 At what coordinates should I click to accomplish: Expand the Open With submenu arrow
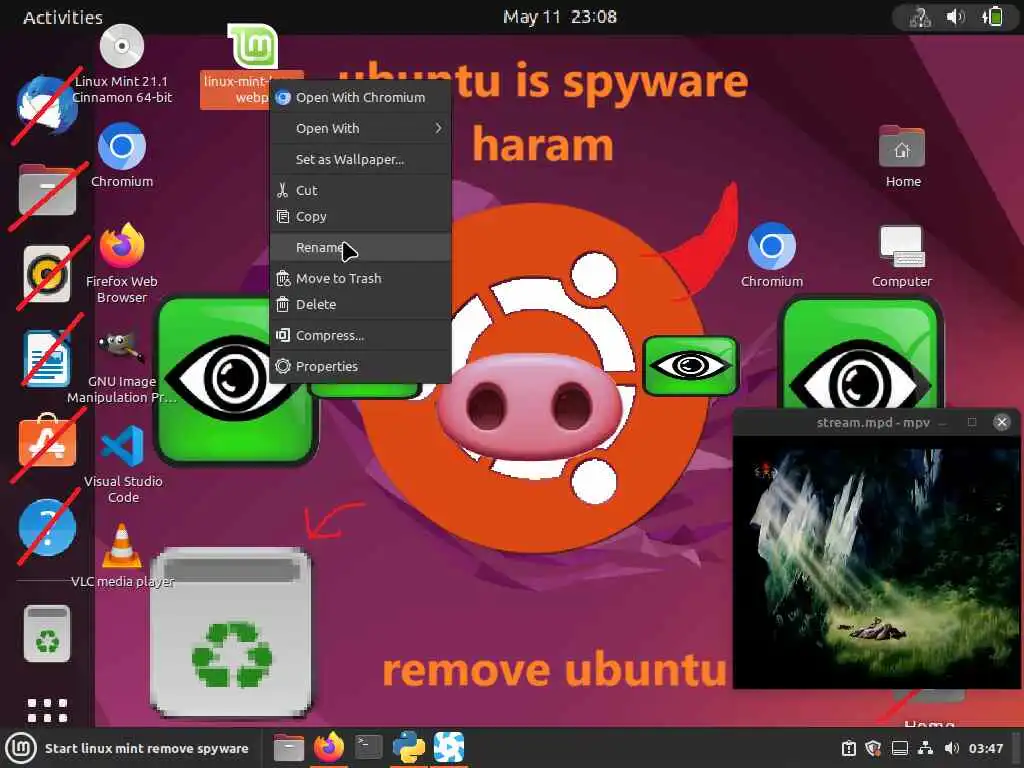(438, 129)
